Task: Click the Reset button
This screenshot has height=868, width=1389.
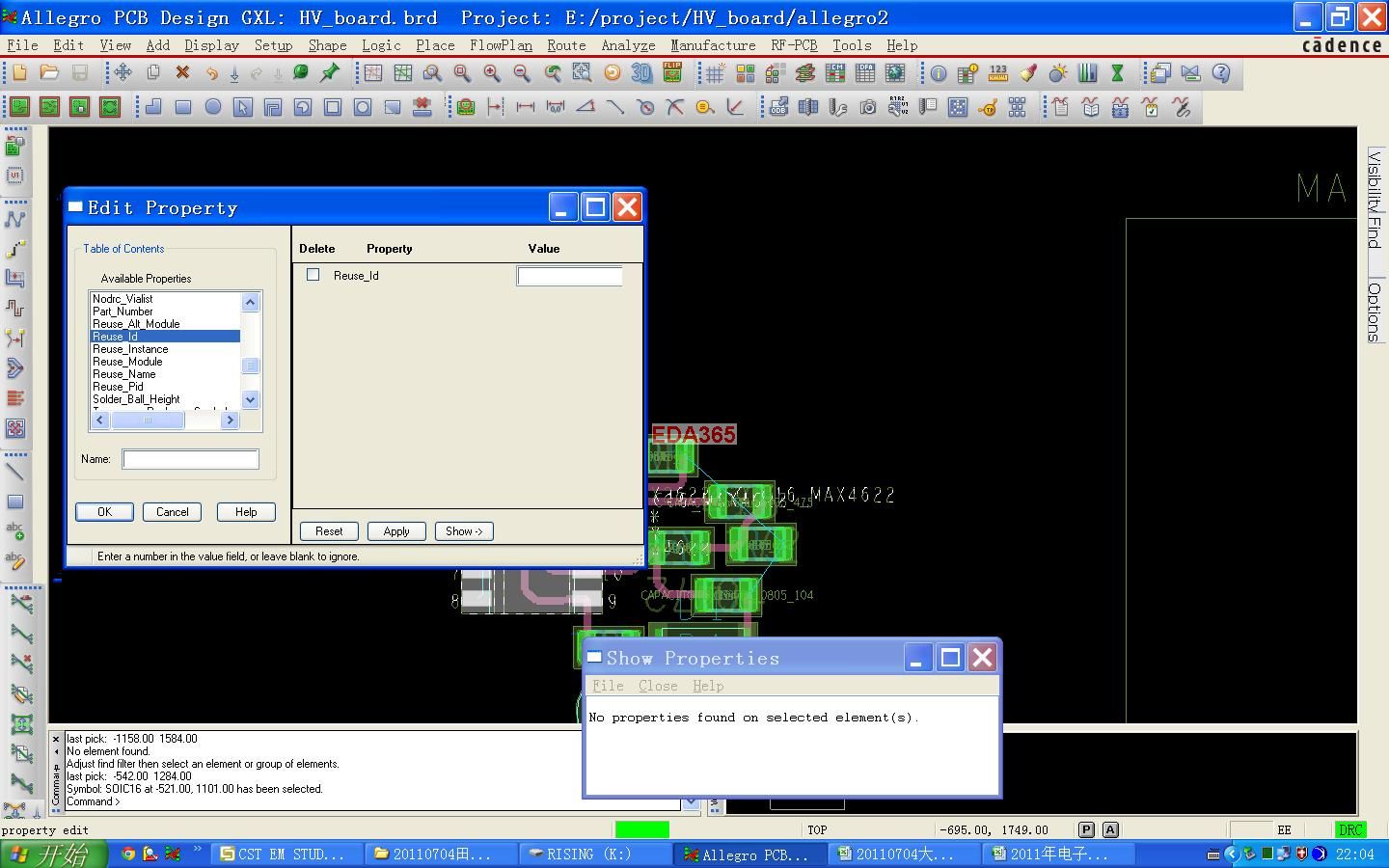Action: [x=329, y=531]
